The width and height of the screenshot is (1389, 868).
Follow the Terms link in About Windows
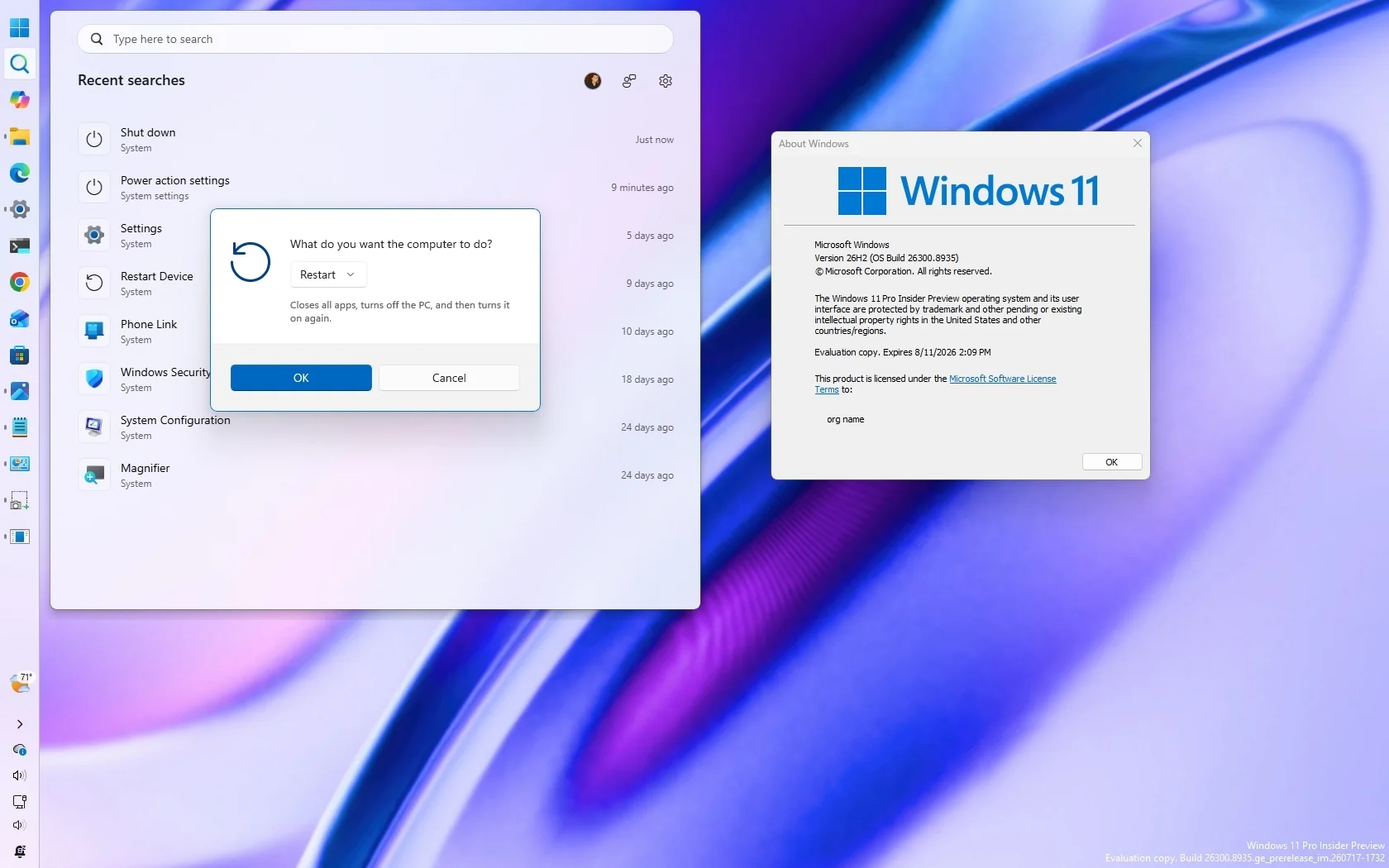click(826, 389)
